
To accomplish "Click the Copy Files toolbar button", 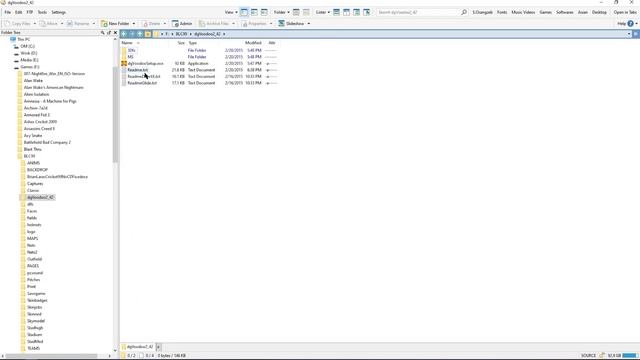I will coord(17,24).
